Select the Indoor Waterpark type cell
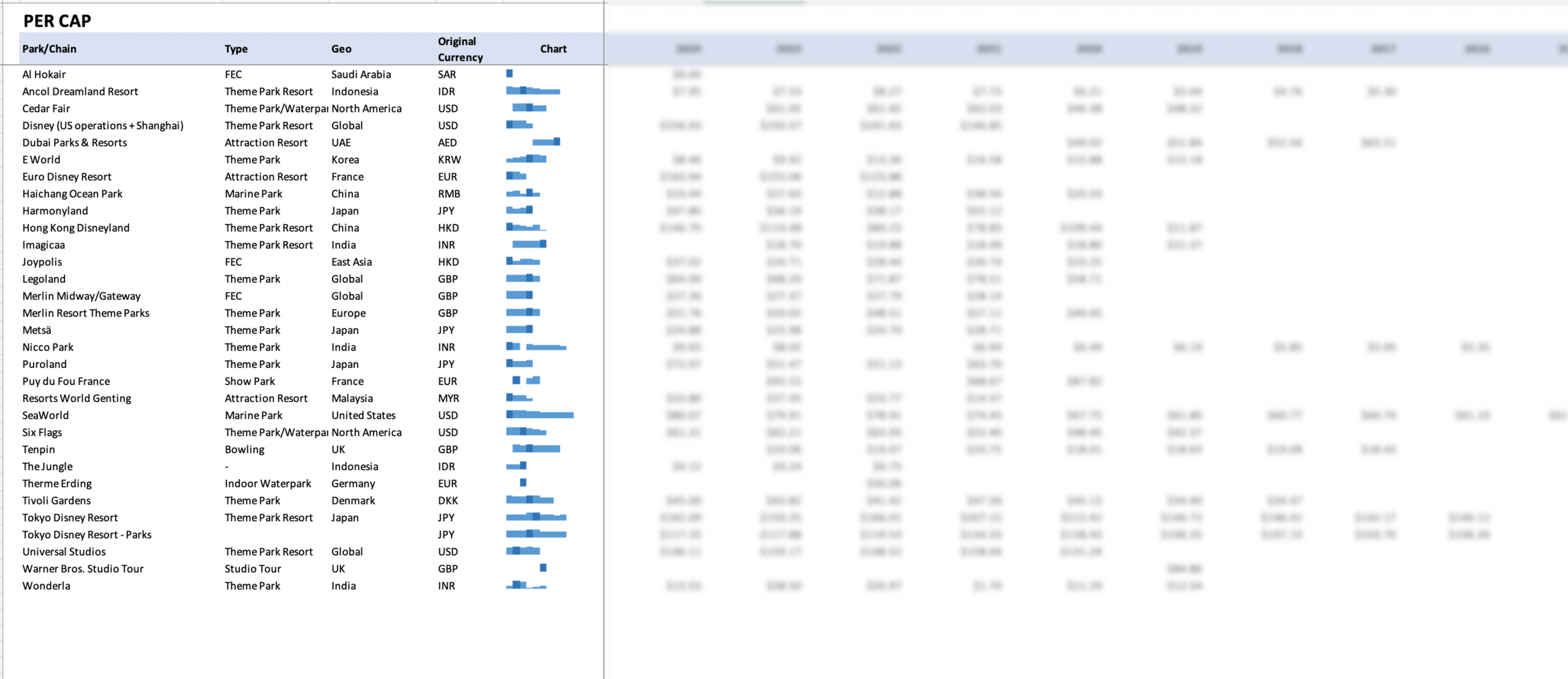The image size is (1568, 679). (x=268, y=483)
